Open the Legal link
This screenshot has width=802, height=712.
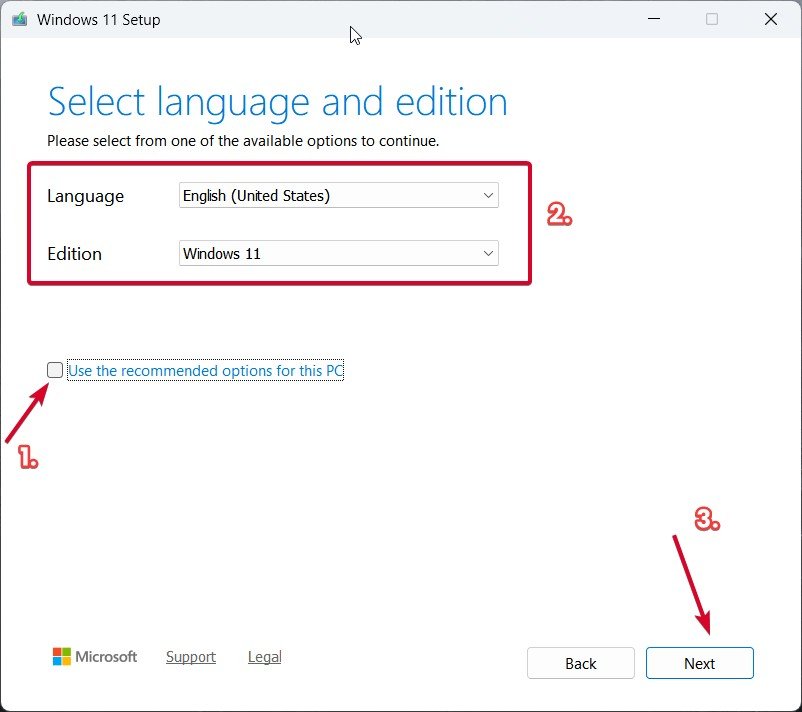click(x=264, y=656)
